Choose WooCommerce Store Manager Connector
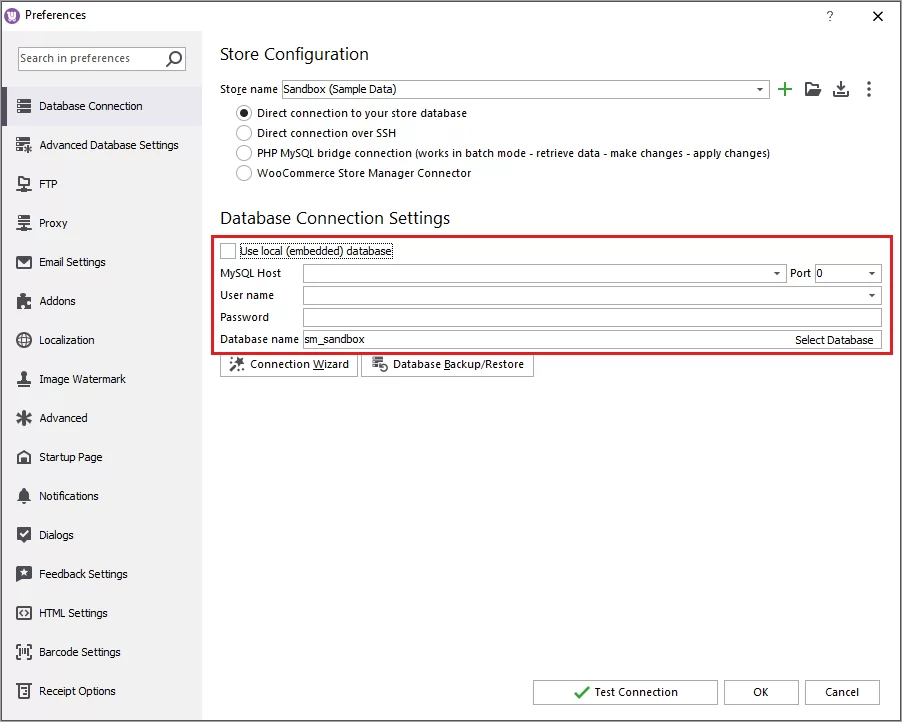This screenshot has width=902, height=722. 243,173
